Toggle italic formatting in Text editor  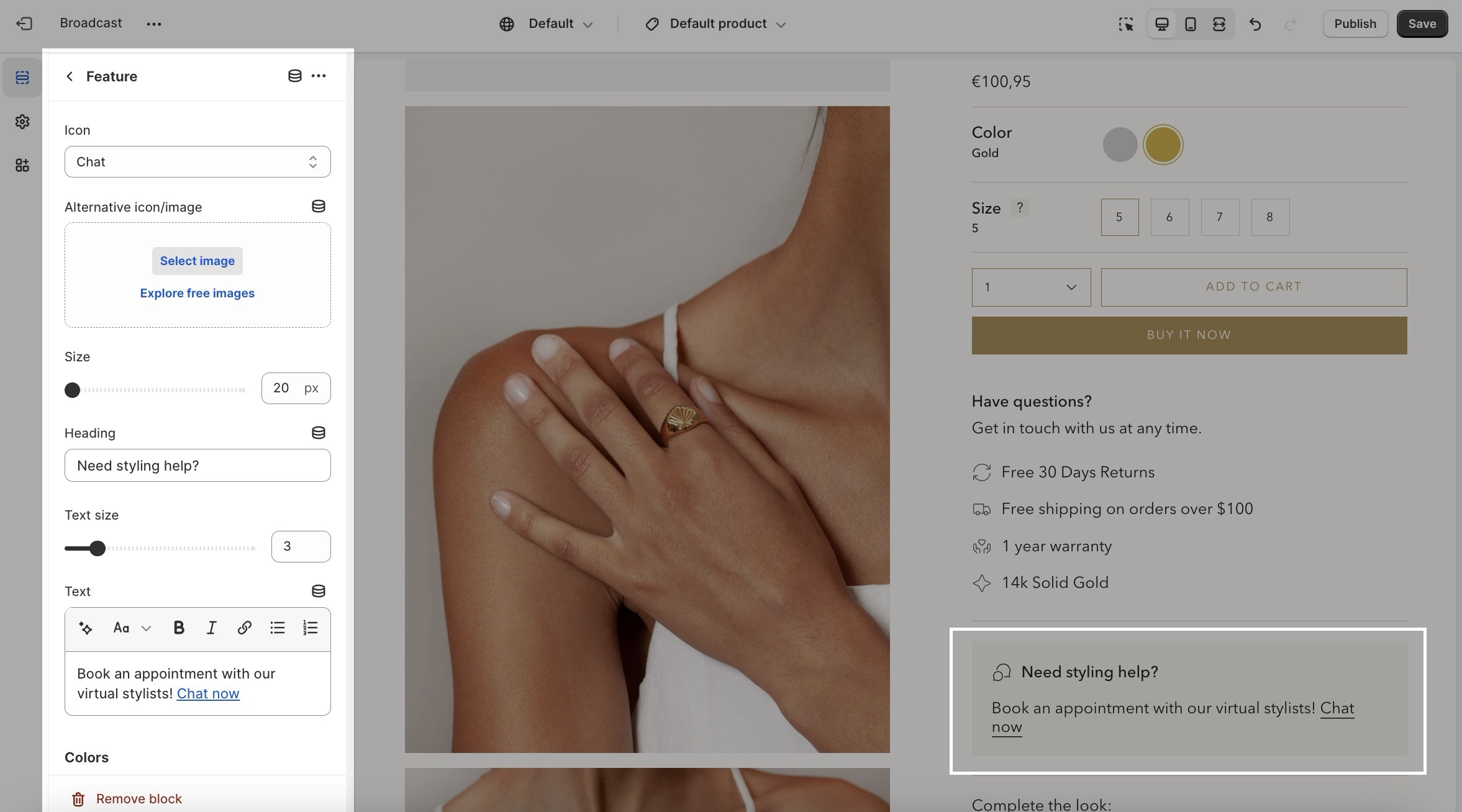click(211, 628)
